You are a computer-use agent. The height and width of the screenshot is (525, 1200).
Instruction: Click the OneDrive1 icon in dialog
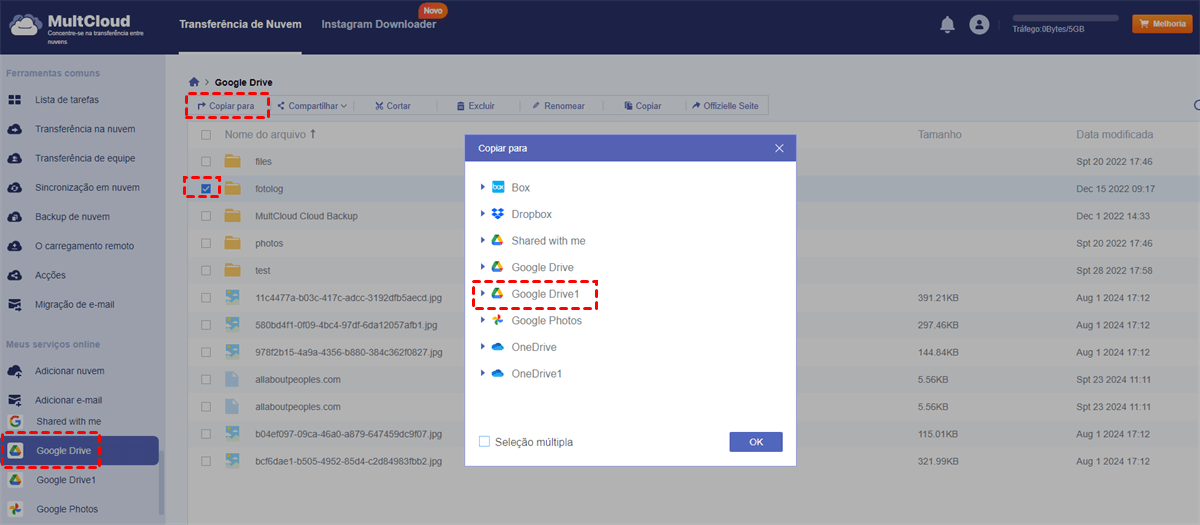[x=497, y=373]
